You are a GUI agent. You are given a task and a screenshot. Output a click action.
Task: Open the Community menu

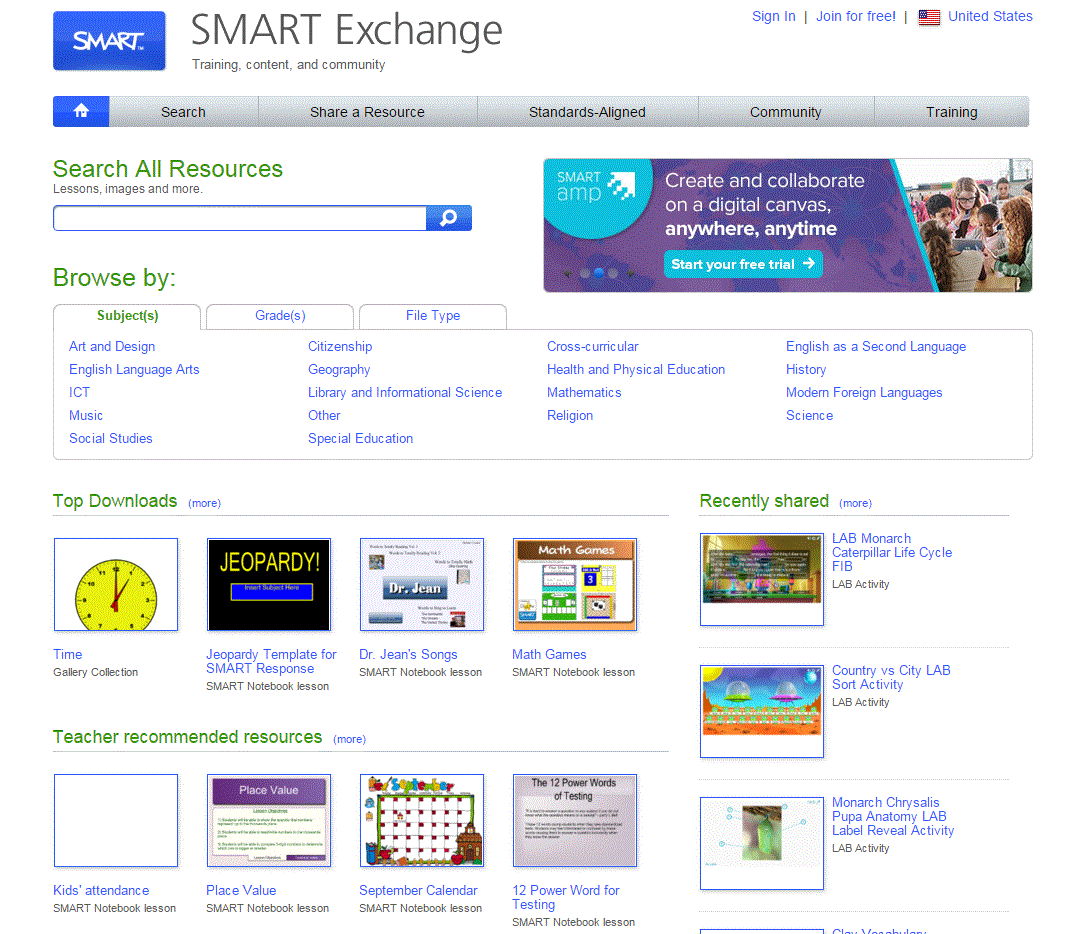786,112
